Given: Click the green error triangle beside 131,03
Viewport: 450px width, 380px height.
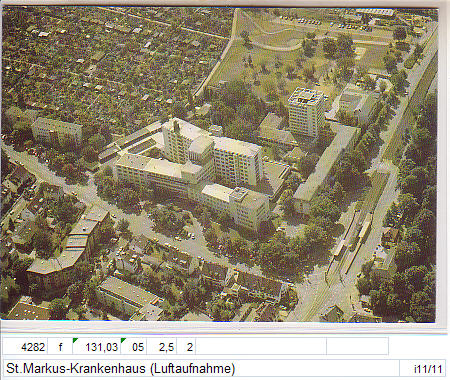Looking at the screenshot, I should [x=75, y=340].
